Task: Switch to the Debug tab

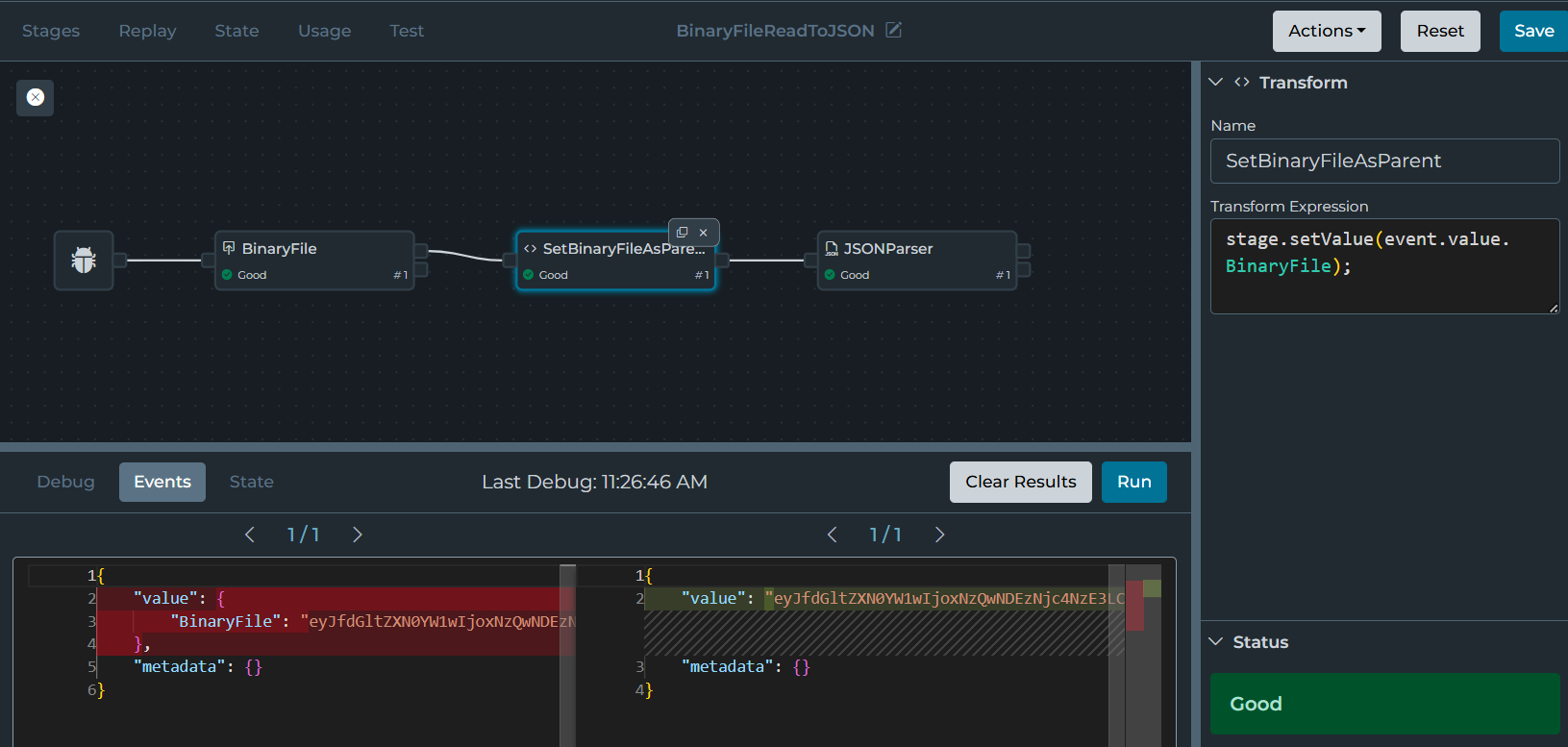Action: [x=65, y=482]
